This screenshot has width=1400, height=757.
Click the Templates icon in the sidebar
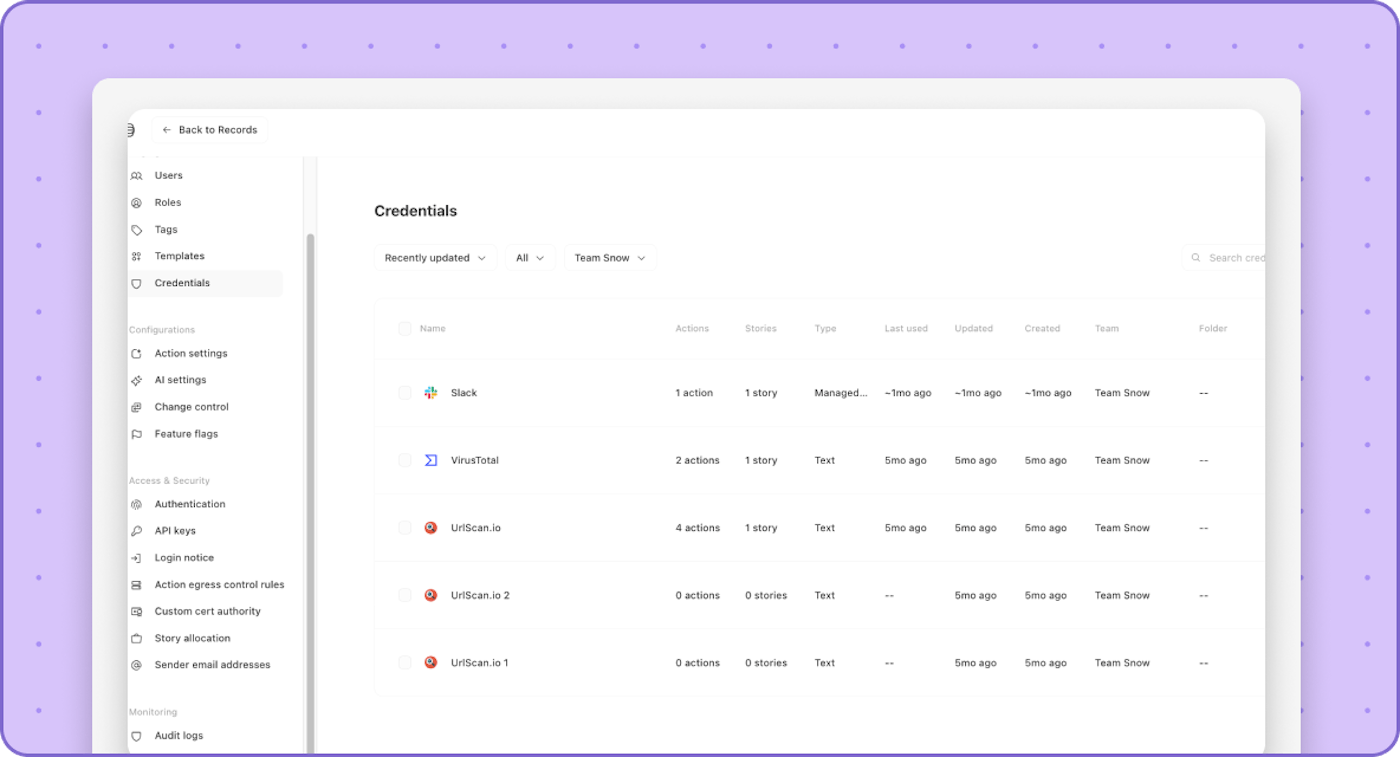[137, 257]
